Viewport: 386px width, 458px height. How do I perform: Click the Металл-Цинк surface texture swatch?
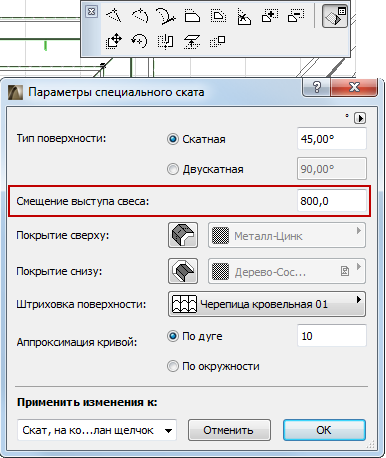(220, 236)
